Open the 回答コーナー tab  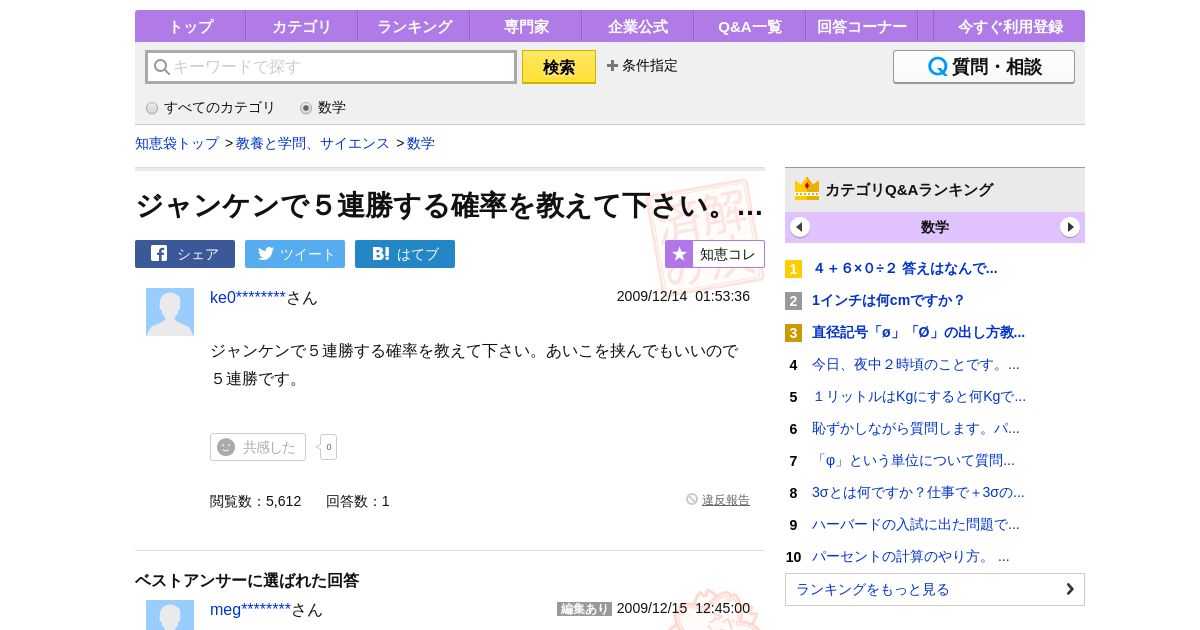[x=862, y=26]
